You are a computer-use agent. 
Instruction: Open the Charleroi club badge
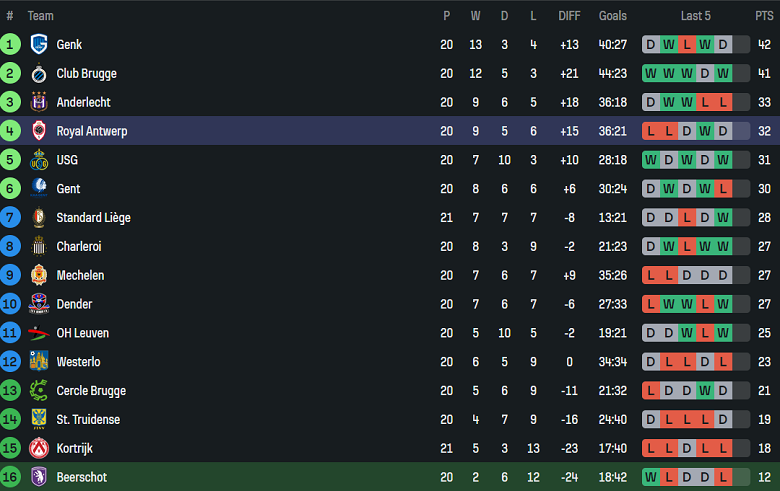pos(39,247)
